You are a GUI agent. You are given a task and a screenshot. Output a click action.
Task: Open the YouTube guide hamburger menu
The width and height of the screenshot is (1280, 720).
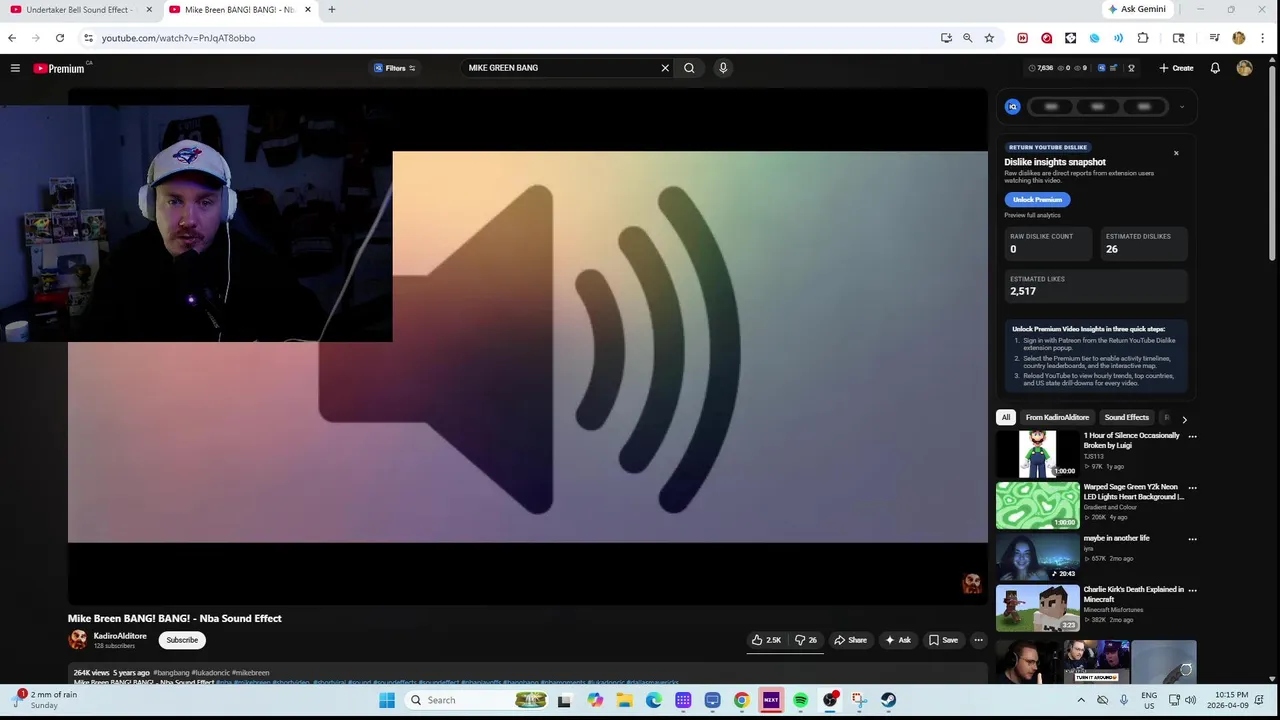click(15, 68)
